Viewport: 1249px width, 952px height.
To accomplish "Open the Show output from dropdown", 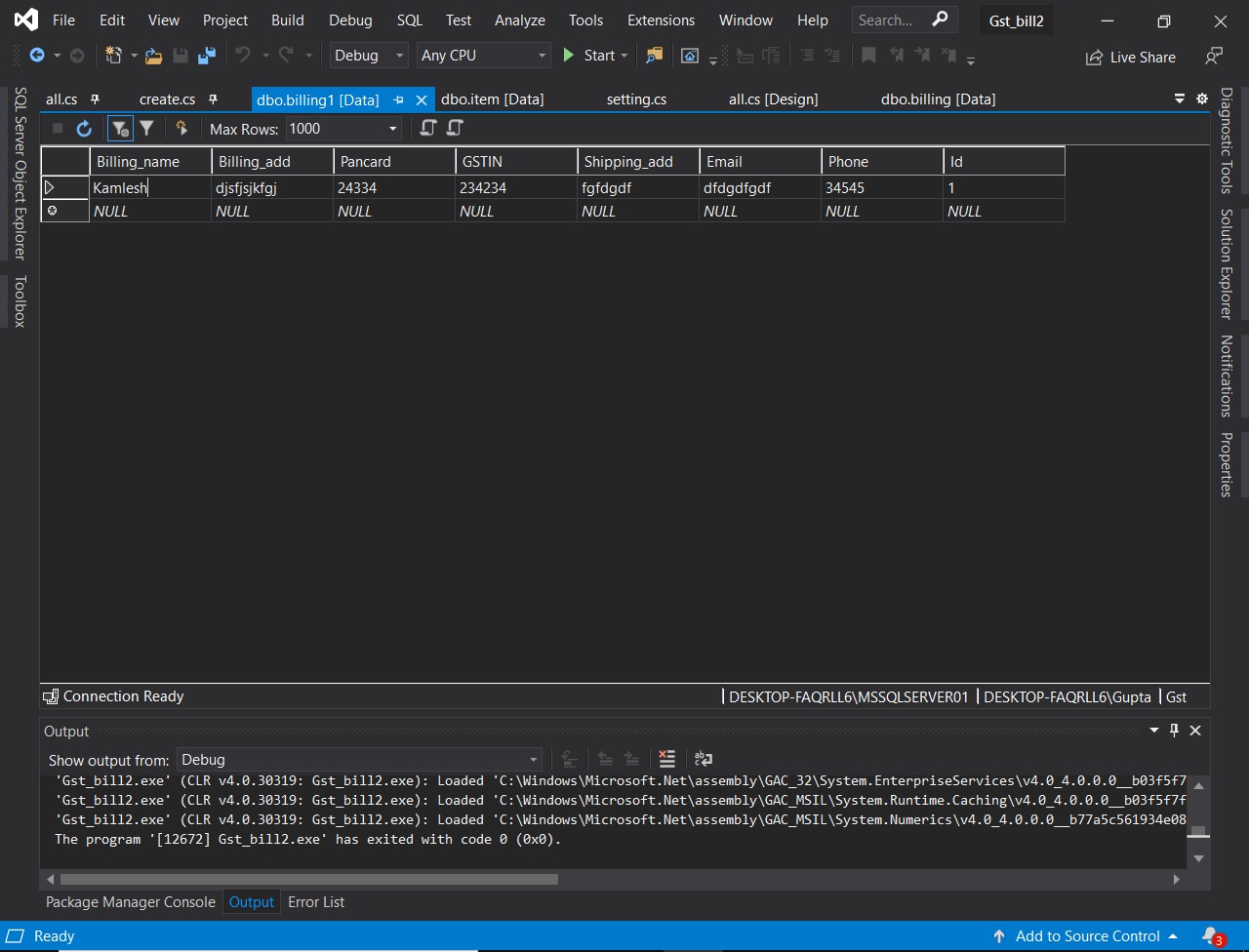I will tap(359, 760).
